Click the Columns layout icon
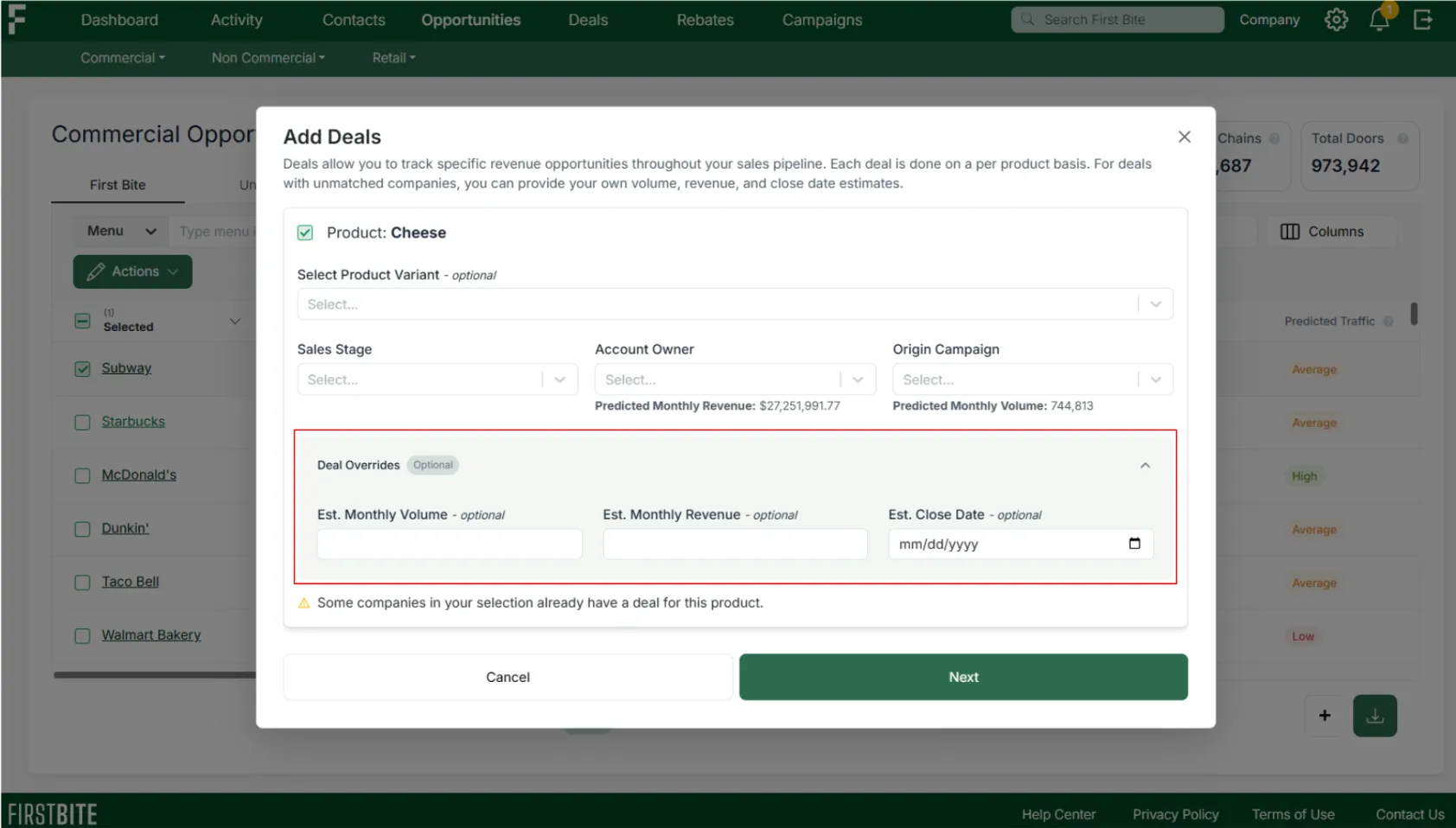 click(x=1289, y=232)
